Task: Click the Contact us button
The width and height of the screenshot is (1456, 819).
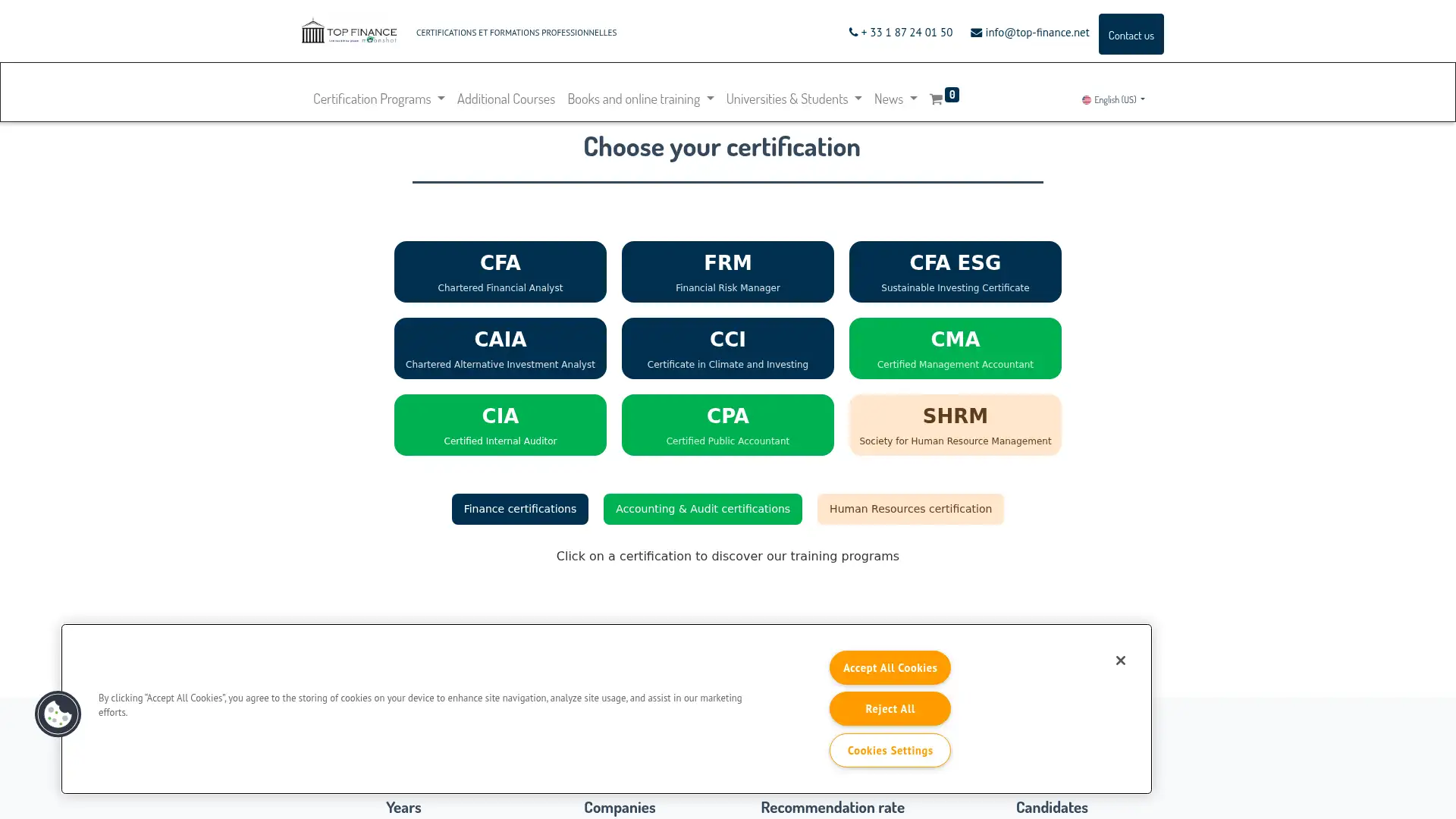Action: tap(1131, 34)
